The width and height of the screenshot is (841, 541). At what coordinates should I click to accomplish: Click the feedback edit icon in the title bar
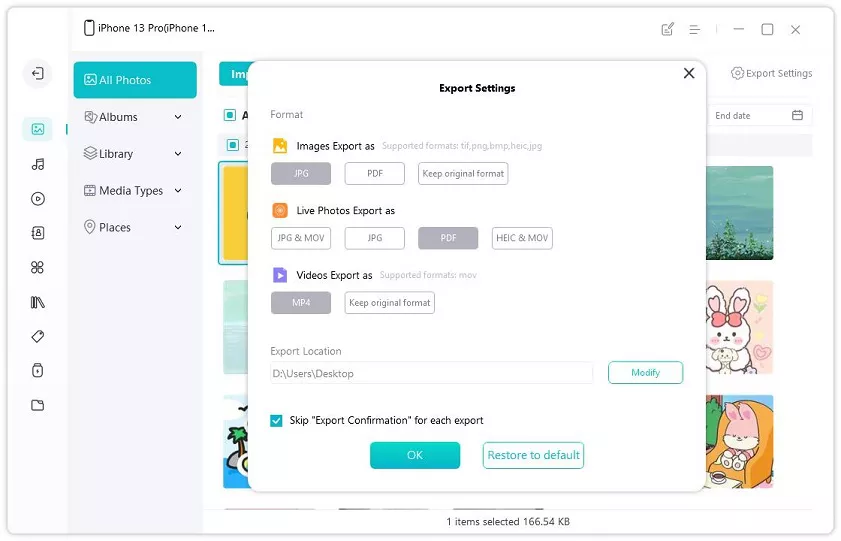tap(667, 29)
